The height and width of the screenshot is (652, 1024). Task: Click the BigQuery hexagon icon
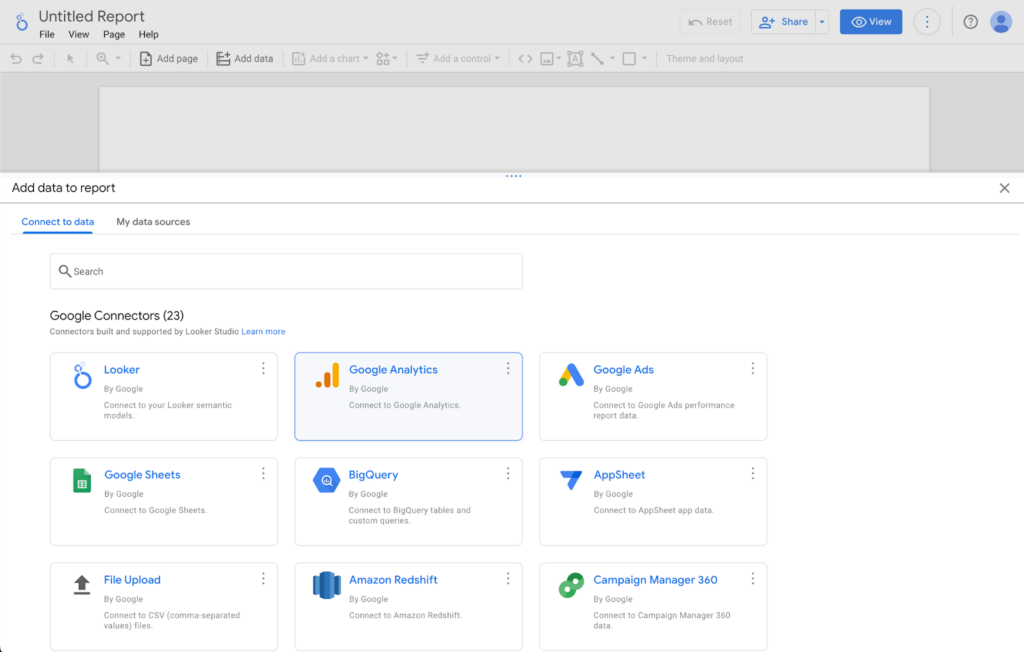[x=327, y=481]
